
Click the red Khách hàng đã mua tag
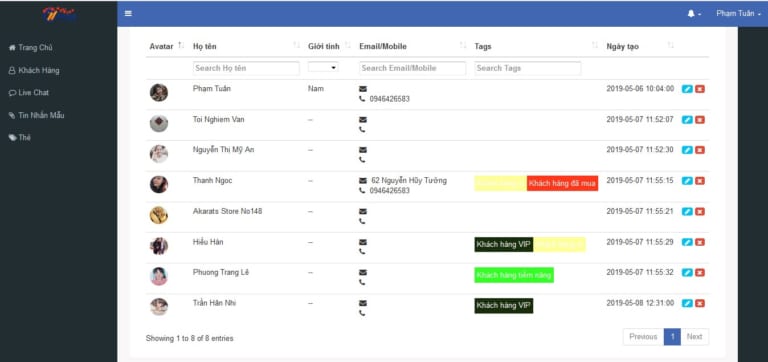562,183
